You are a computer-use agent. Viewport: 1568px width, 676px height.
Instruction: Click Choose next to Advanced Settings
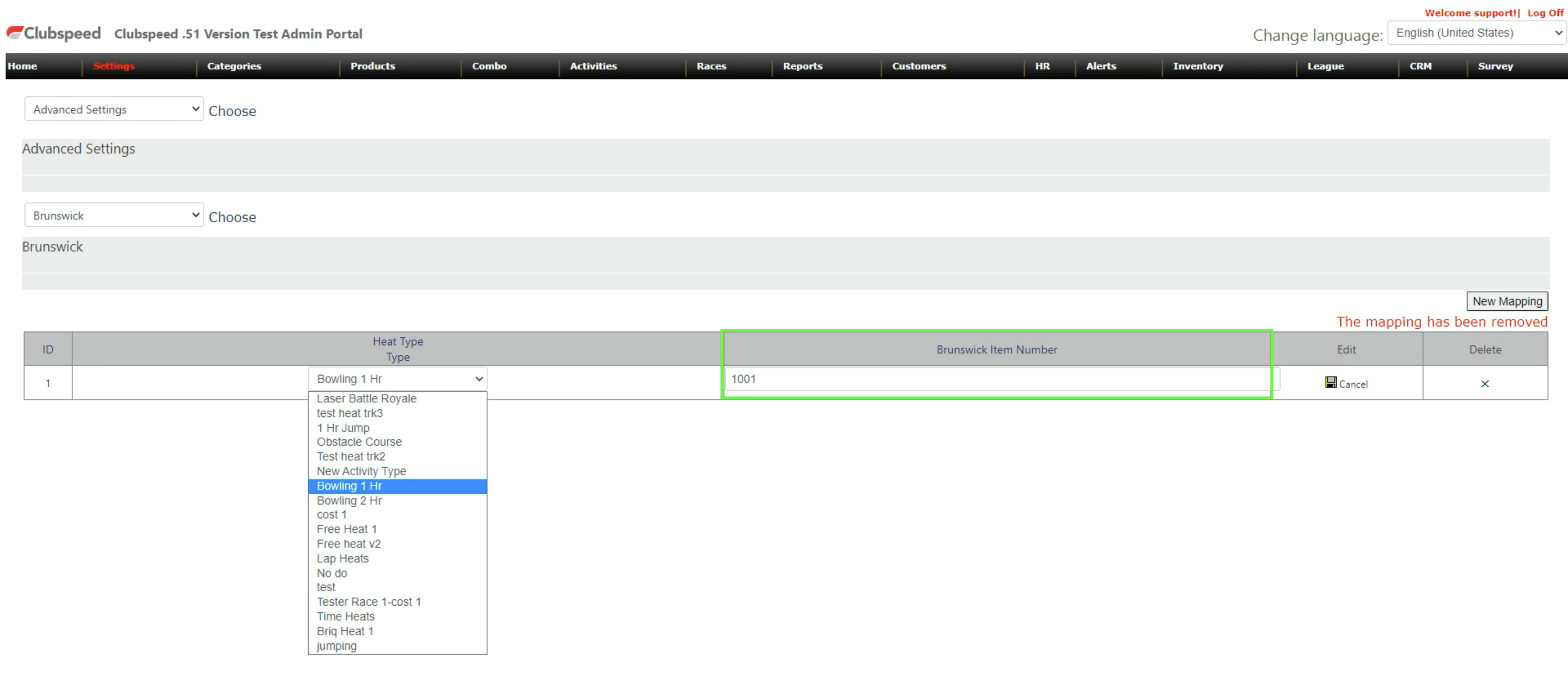(232, 110)
